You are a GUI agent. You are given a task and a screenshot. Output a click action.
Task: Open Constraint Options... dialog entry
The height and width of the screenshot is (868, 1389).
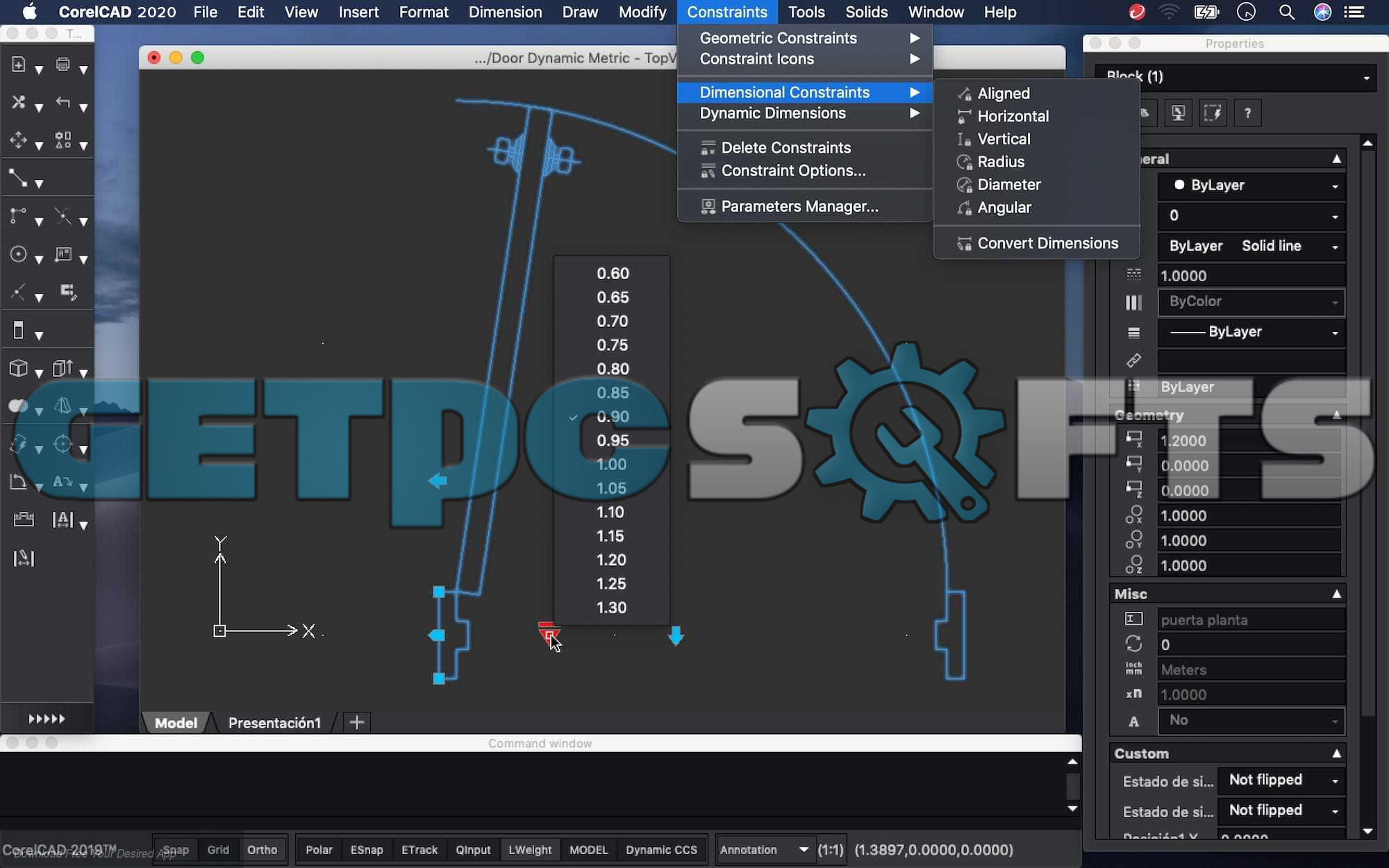click(x=805, y=170)
